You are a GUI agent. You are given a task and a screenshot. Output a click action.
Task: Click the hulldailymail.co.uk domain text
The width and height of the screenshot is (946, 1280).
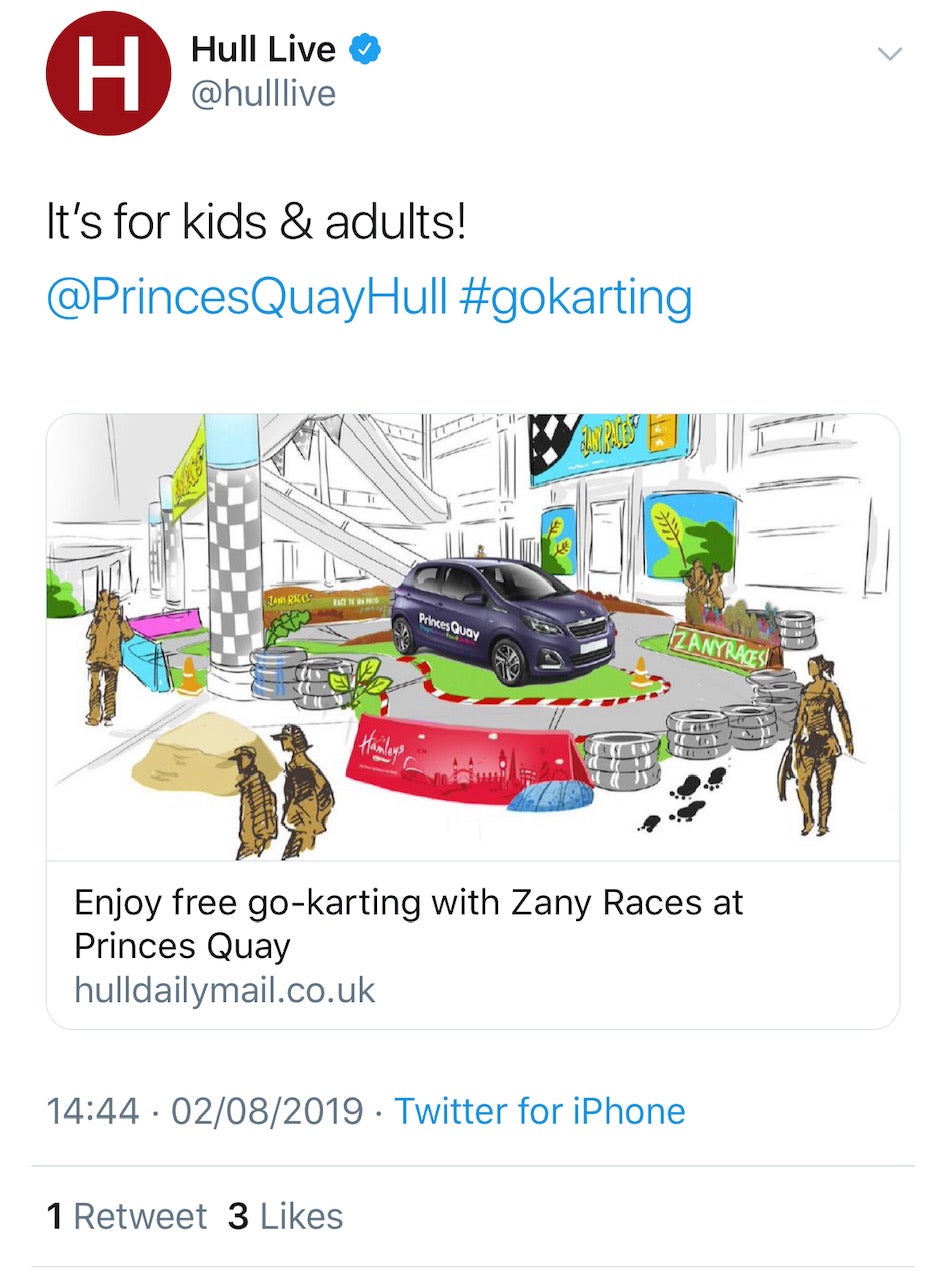click(225, 990)
